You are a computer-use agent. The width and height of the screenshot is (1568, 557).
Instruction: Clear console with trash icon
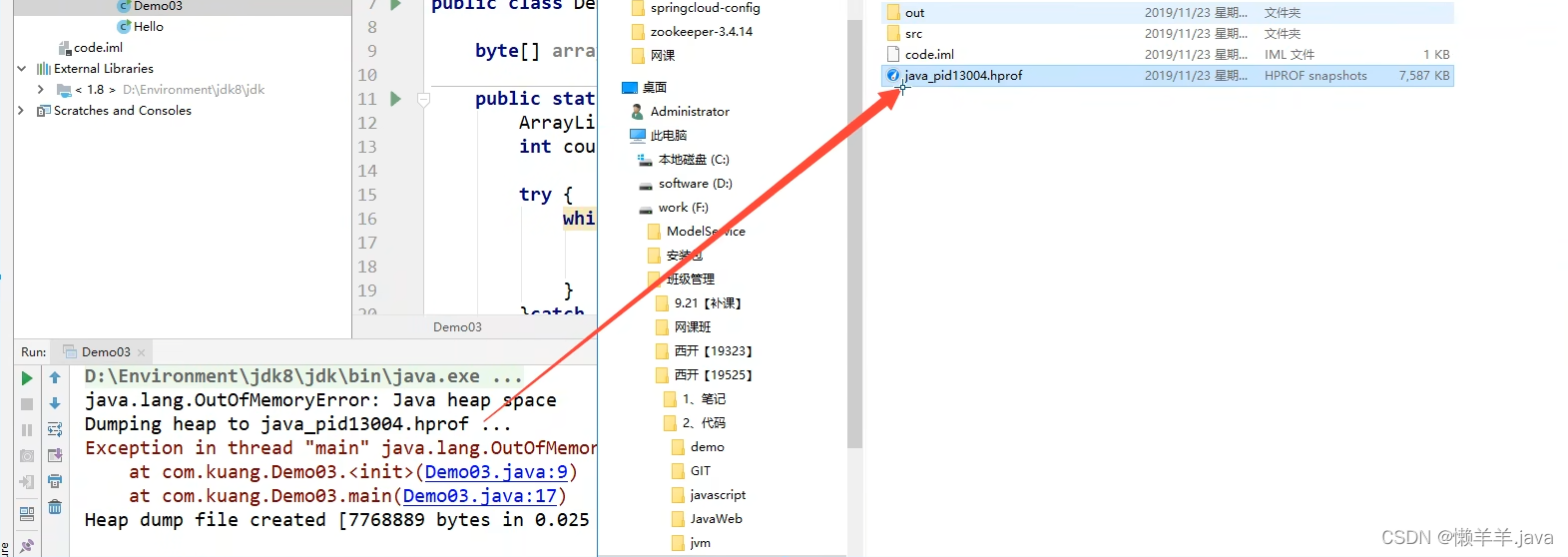(x=55, y=507)
